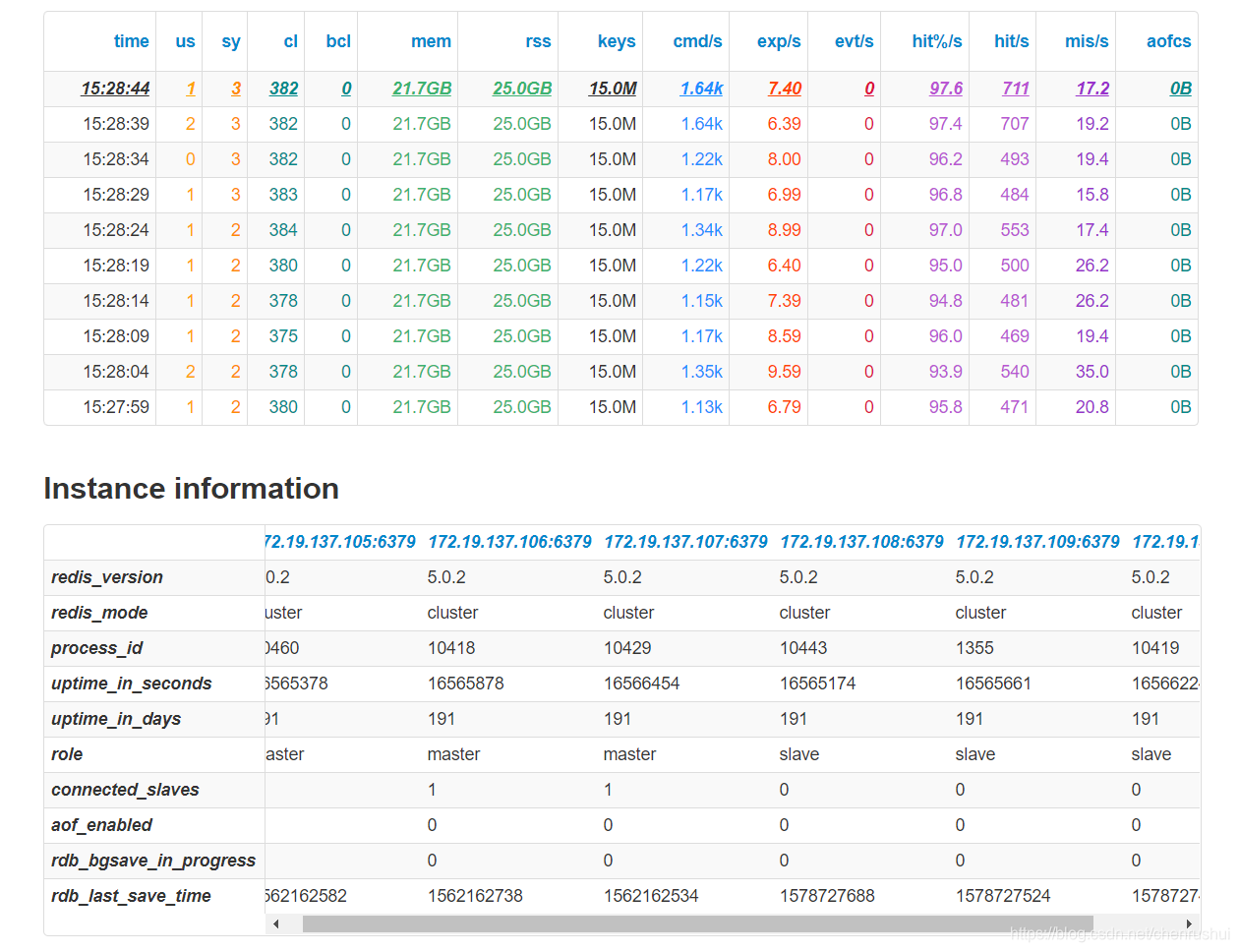1239x952 pixels.
Task: Click the keys column header
Action: click(x=617, y=41)
